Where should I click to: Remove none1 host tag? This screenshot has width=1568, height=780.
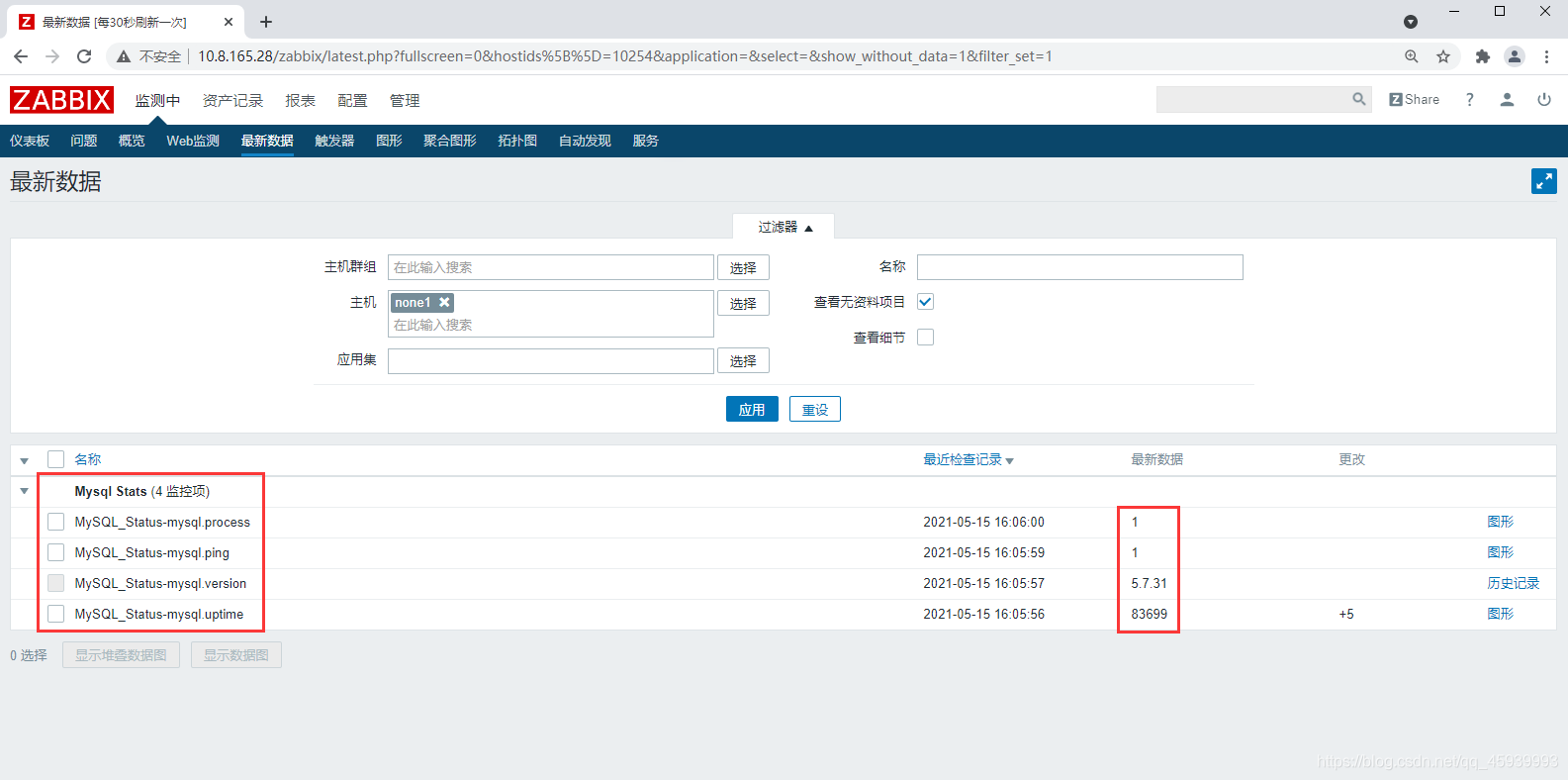445,302
